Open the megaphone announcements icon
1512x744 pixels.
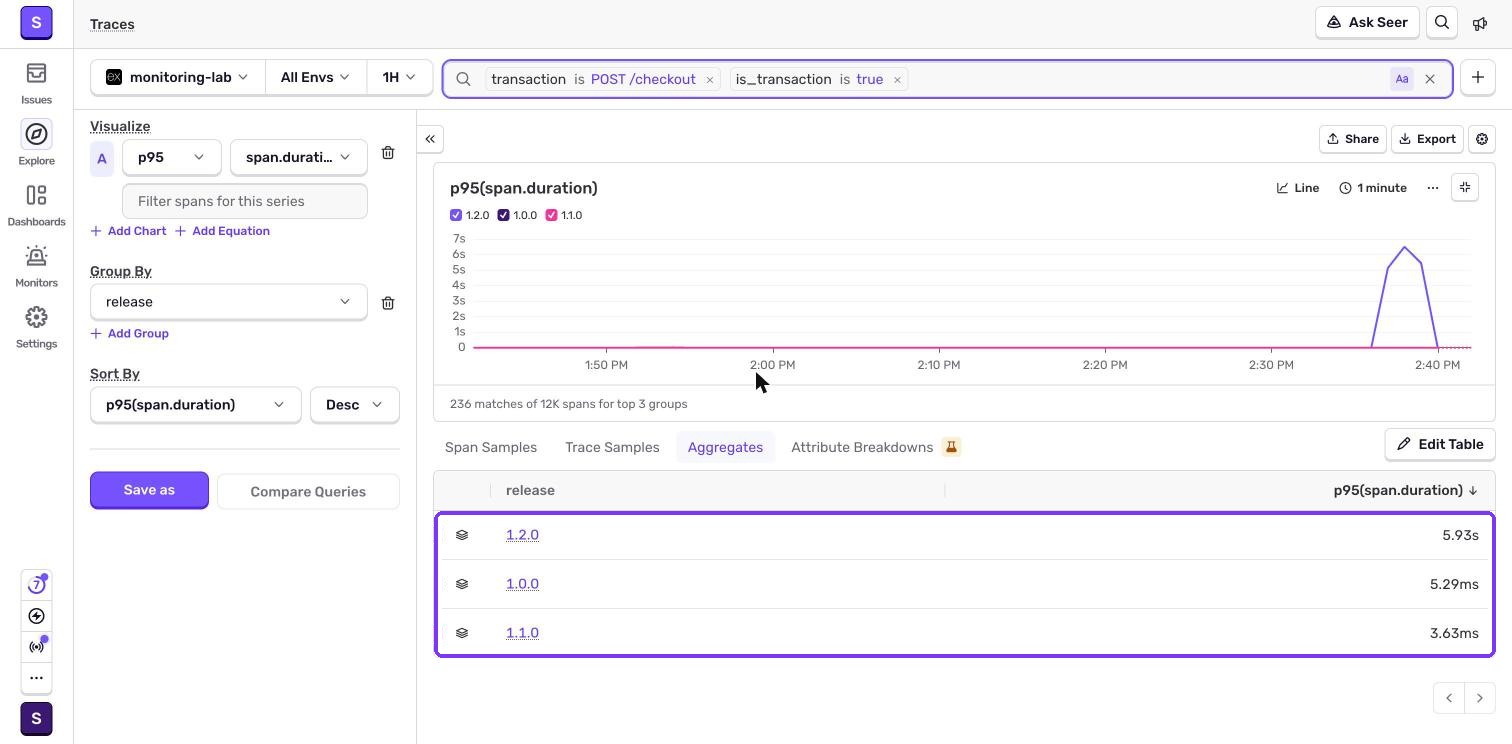click(1481, 23)
